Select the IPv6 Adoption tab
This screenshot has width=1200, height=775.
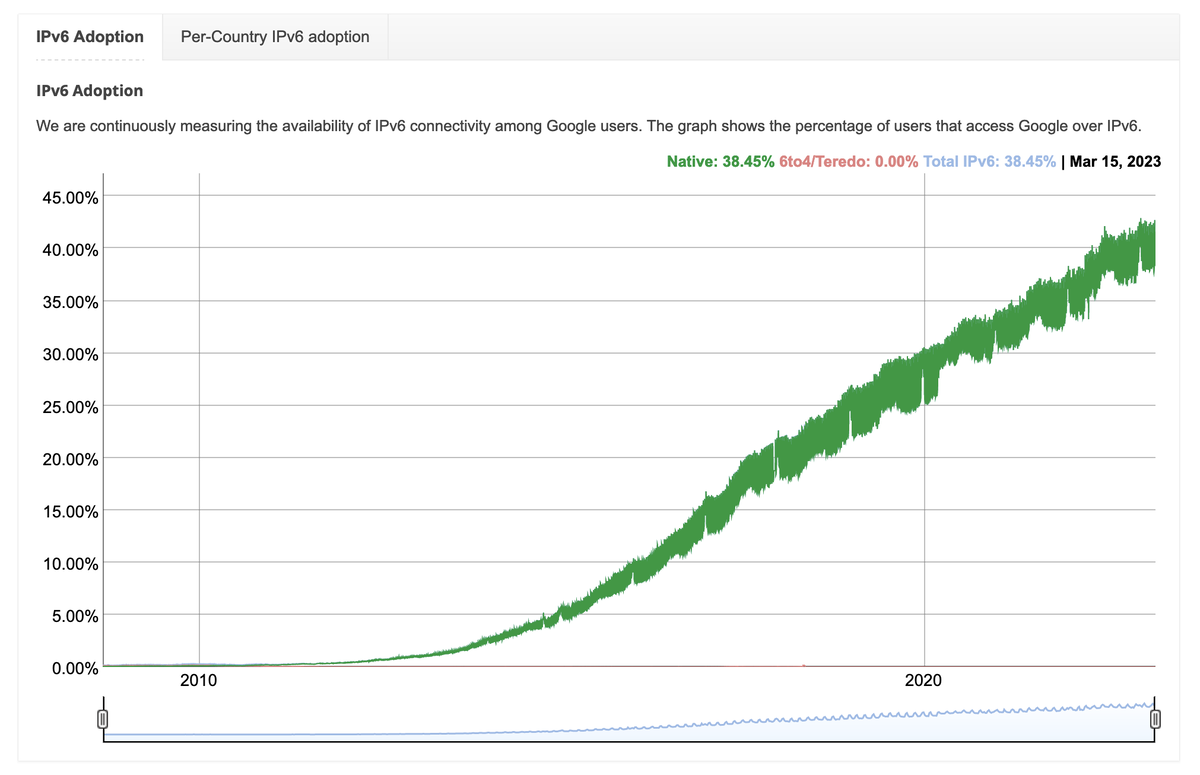point(89,36)
